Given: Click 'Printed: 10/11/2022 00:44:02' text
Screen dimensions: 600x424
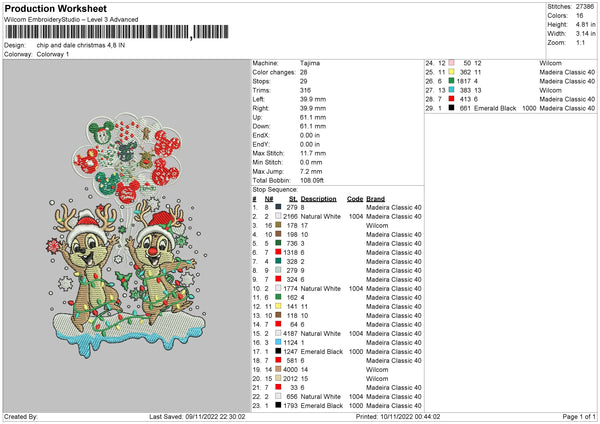Looking at the screenshot, I should (398, 416).
